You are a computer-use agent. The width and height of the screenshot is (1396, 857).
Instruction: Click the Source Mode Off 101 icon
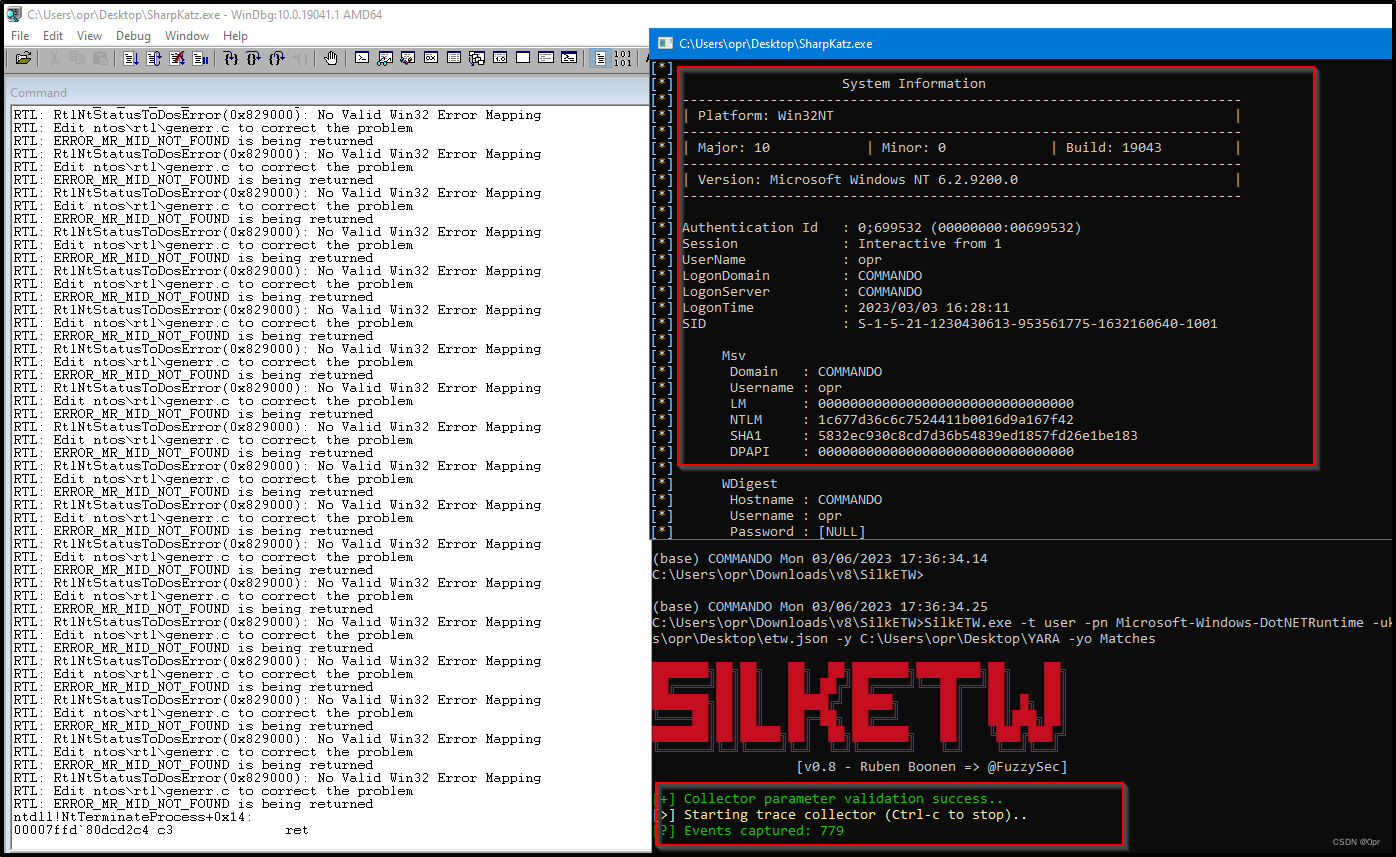[x=623, y=58]
